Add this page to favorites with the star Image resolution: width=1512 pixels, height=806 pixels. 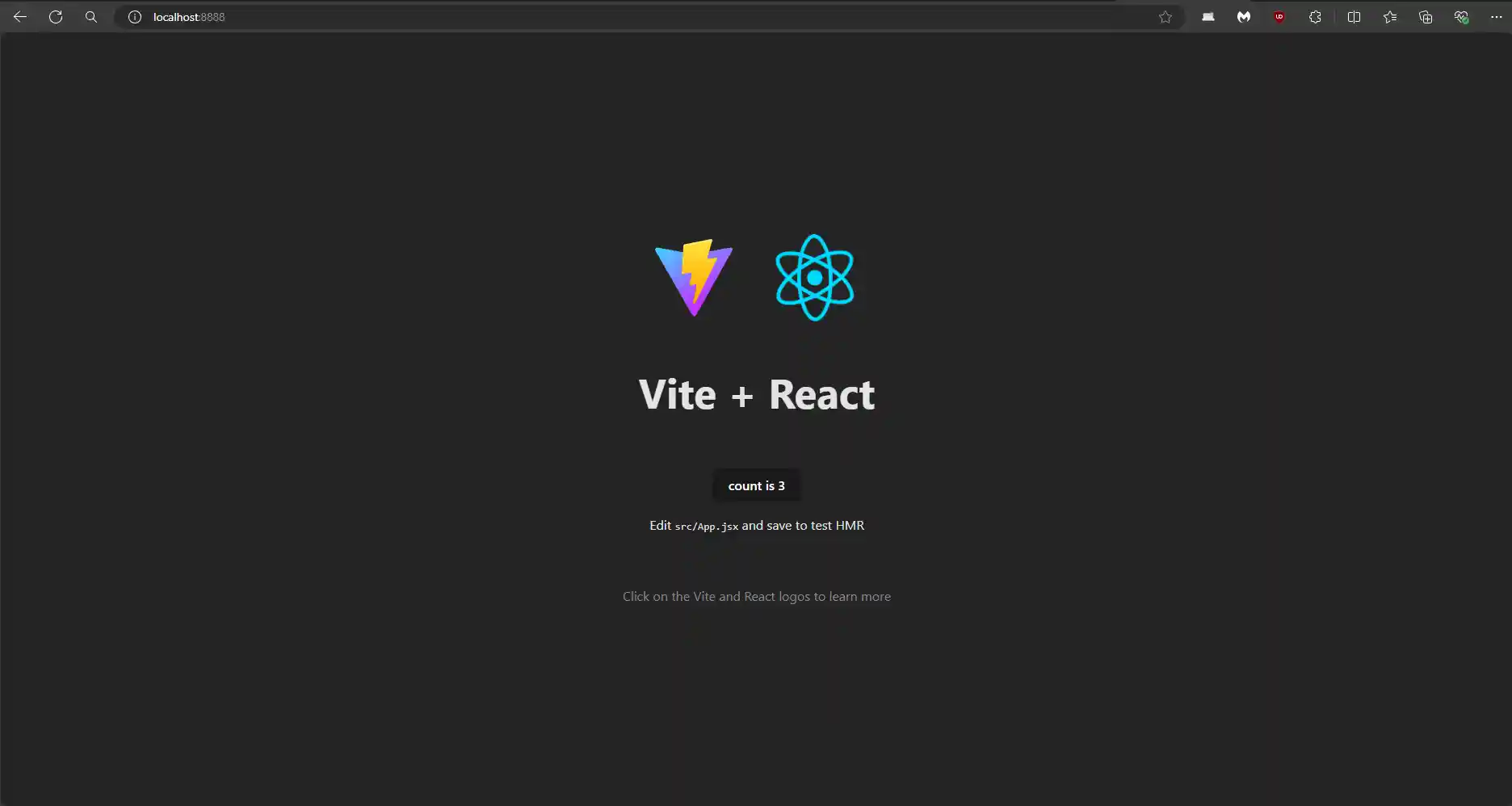click(x=1165, y=17)
